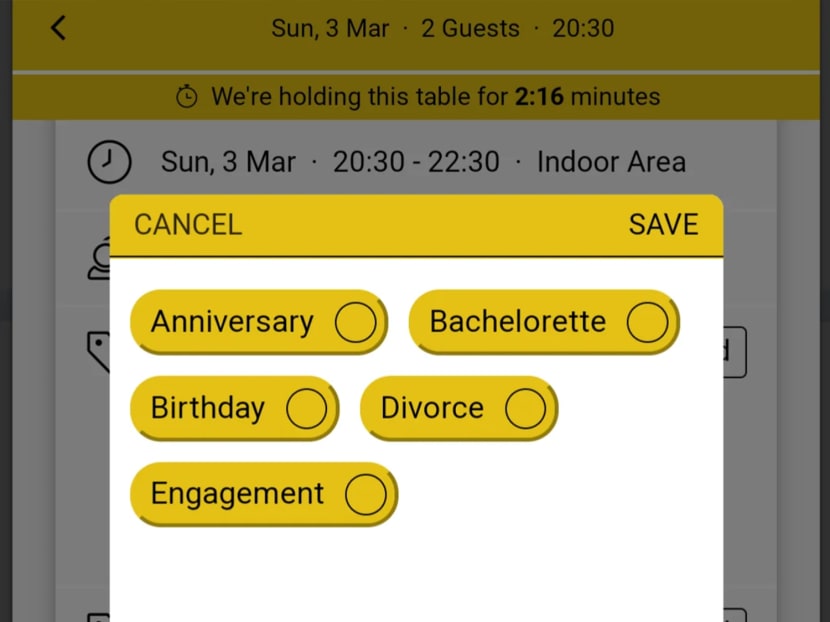Viewport: 830px width, 622px height.
Task: Save the selected occasion
Action: tap(663, 224)
